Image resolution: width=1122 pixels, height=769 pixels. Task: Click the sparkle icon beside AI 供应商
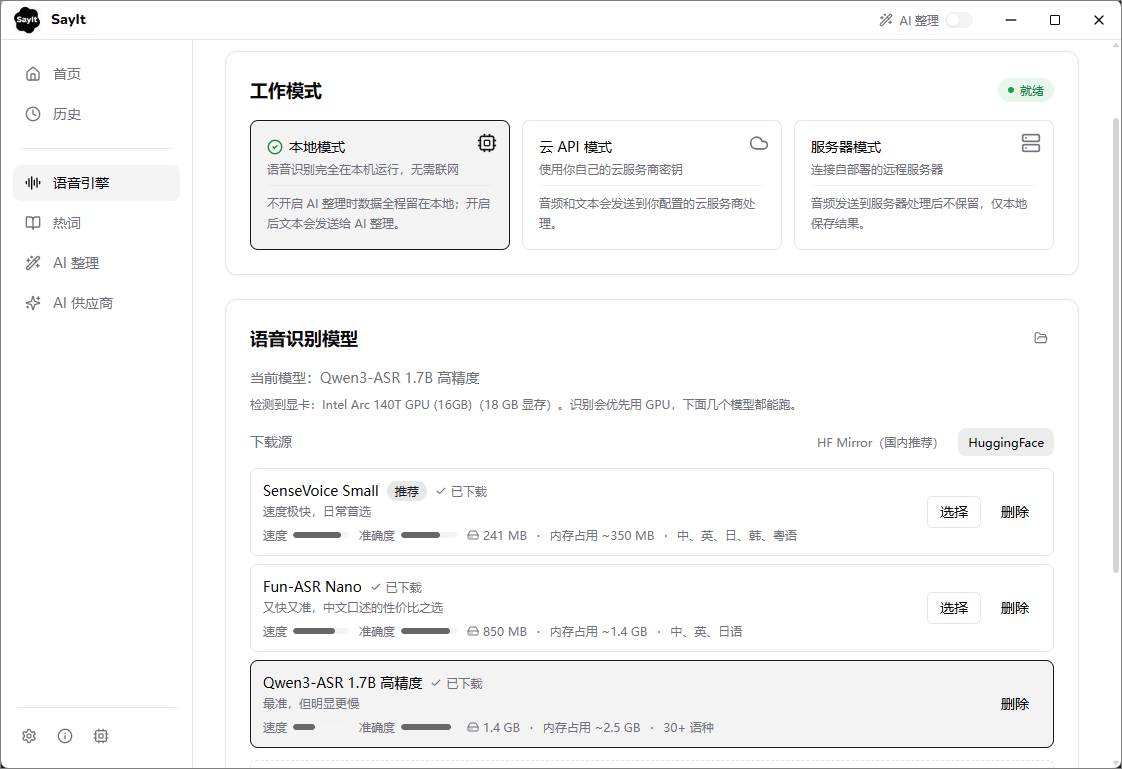coord(33,303)
